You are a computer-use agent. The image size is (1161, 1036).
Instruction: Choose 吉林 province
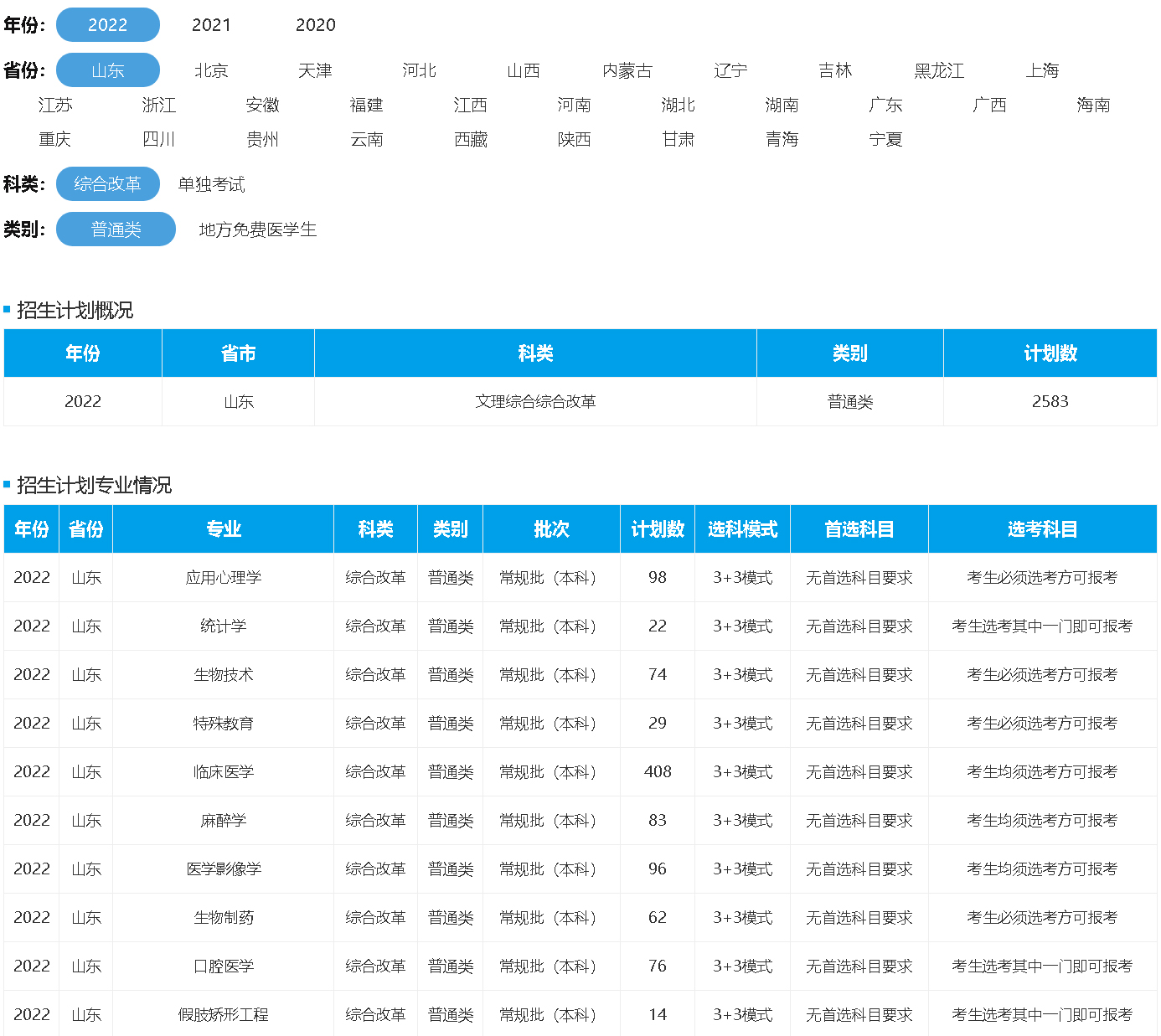(x=835, y=70)
